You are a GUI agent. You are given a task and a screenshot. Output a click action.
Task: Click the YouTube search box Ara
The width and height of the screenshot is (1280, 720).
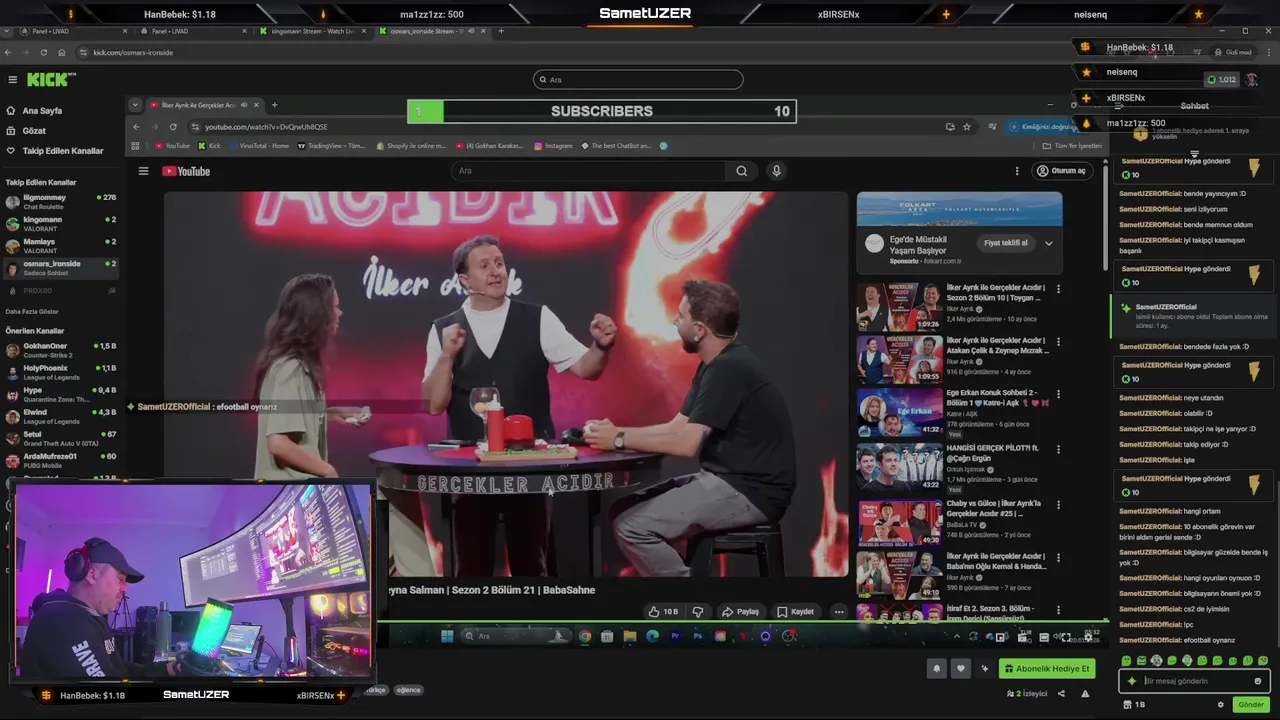pos(590,171)
